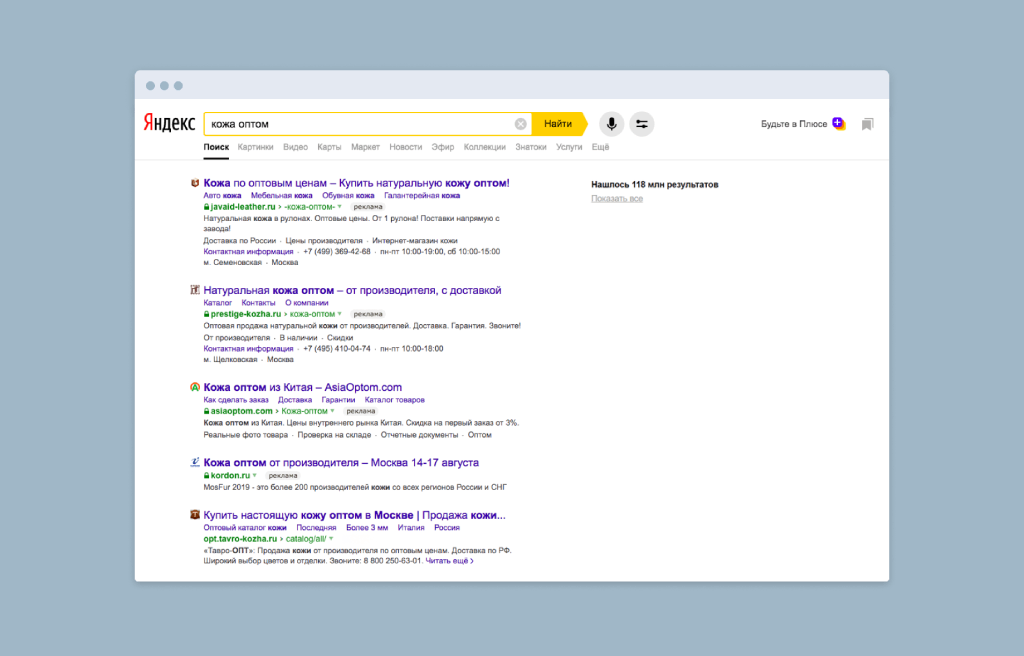Clear the search query with the X icon
This screenshot has height=656, width=1024.
point(520,124)
